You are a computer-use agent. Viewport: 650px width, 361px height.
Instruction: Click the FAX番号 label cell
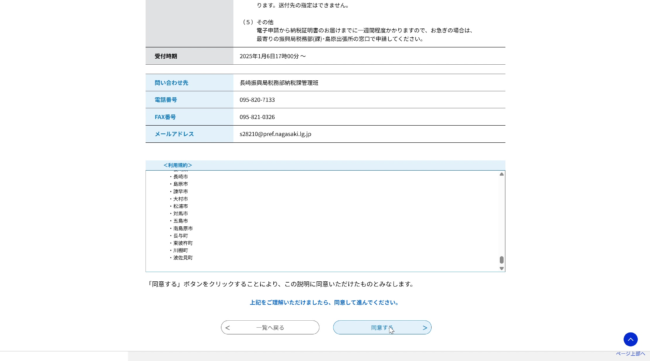[x=189, y=117]
